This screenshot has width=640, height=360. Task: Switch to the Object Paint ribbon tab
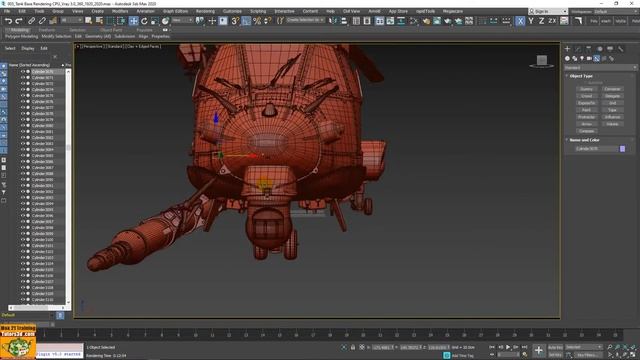coord(111,30)
